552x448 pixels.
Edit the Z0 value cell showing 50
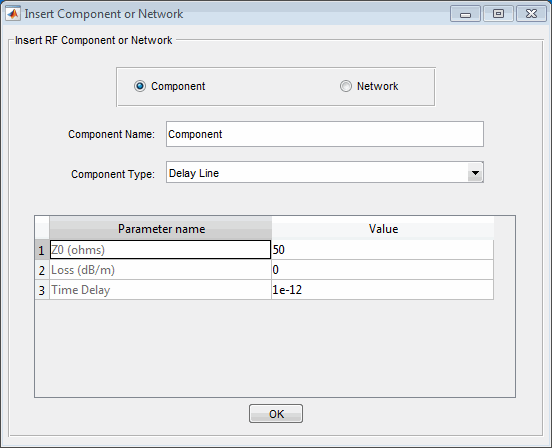(383, 250)
